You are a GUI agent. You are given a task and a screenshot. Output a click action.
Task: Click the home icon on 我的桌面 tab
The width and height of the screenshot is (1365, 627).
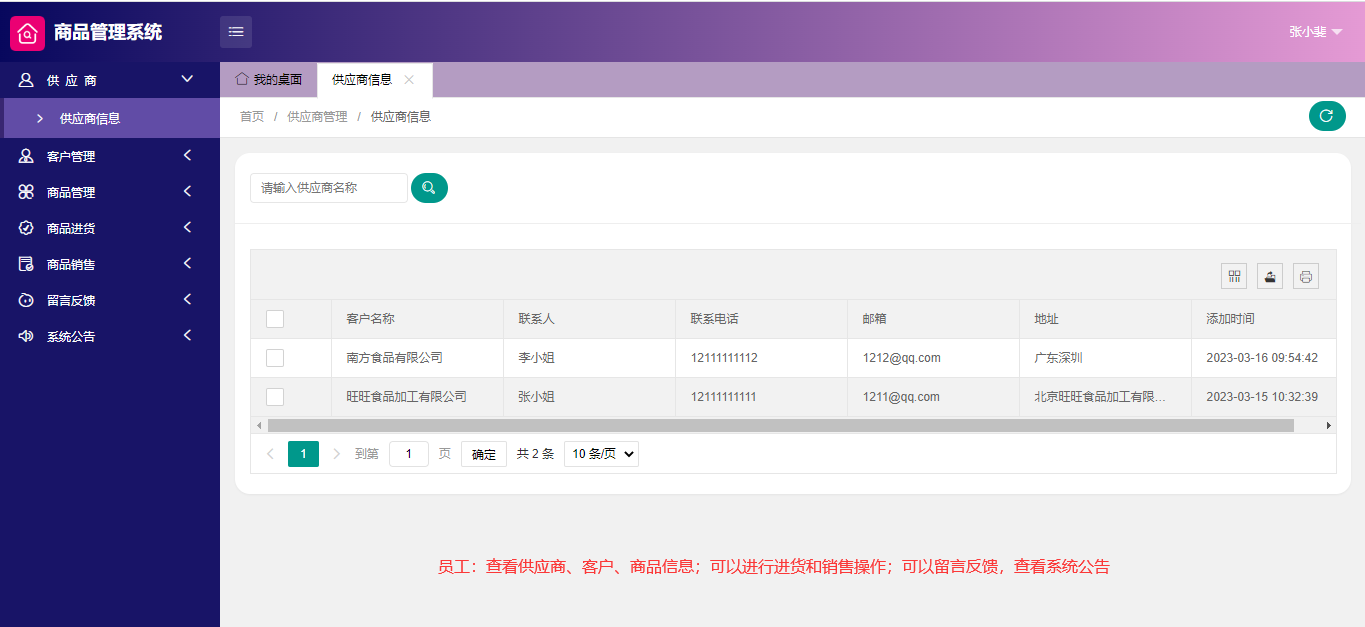point(242,79)
